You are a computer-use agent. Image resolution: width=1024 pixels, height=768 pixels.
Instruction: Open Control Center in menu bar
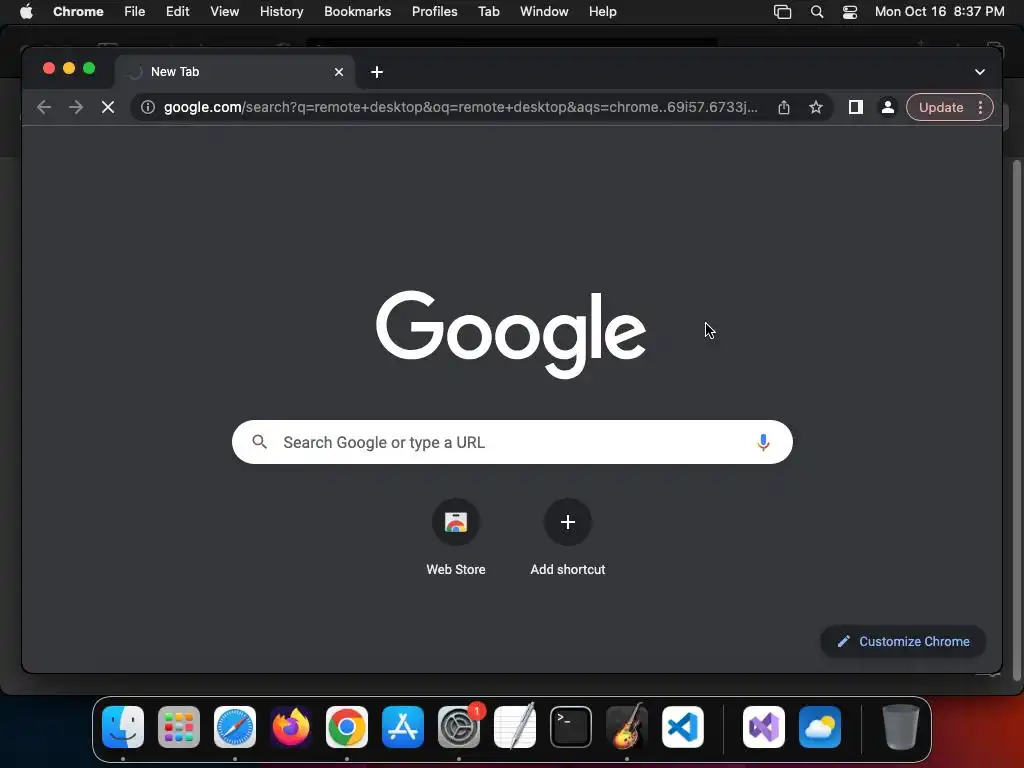[850, 11]
